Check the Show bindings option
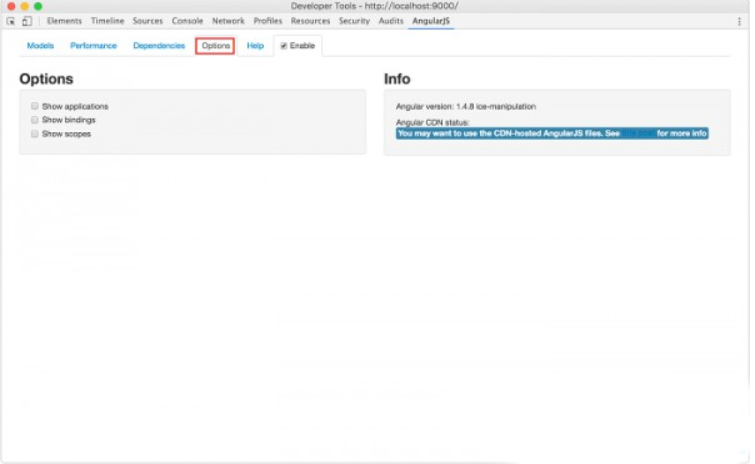Viewport: 755px width, 464px height. (x=35, y=120)
